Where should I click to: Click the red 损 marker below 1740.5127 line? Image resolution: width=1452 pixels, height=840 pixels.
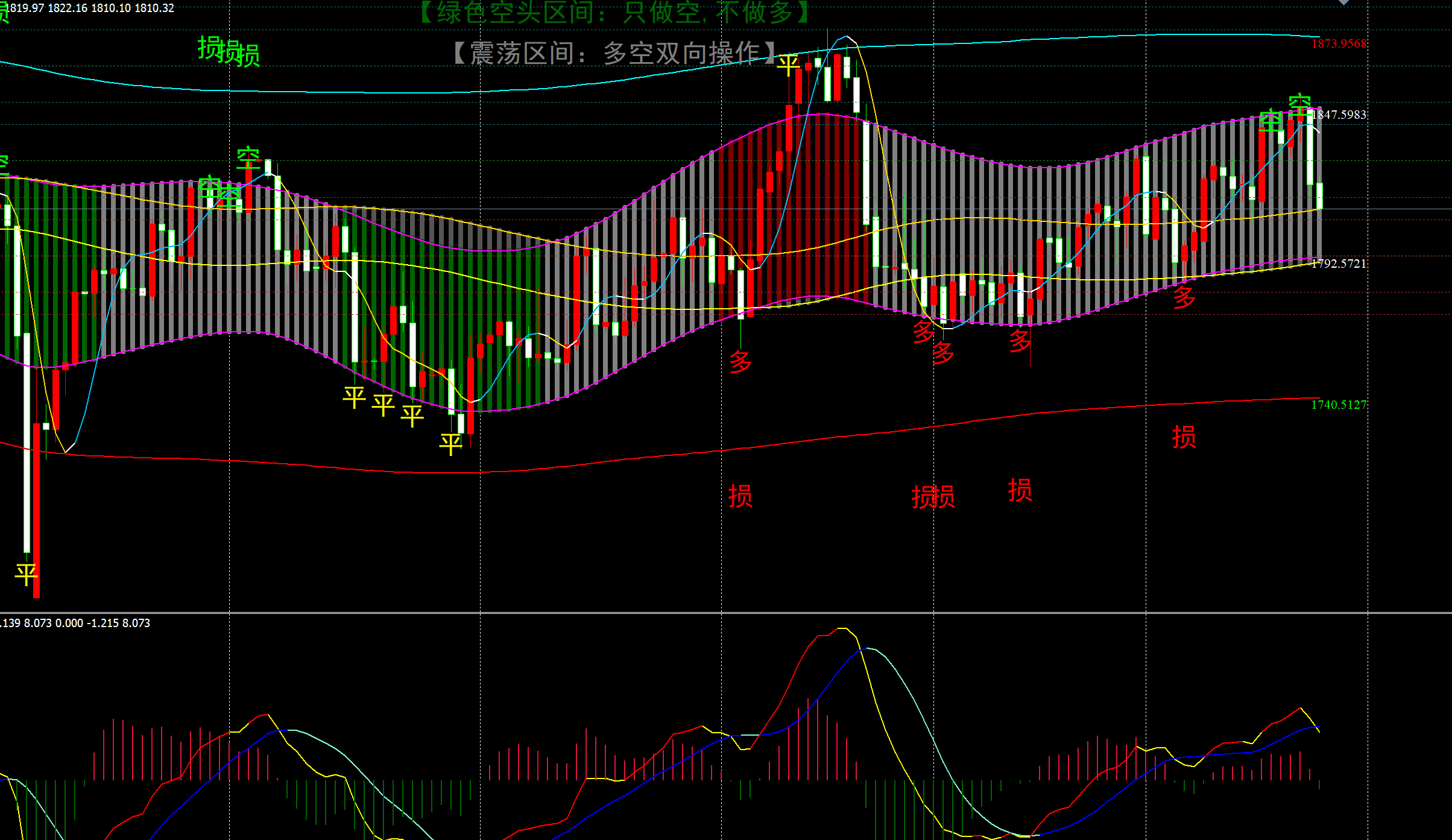click(x=1184, y=437)
